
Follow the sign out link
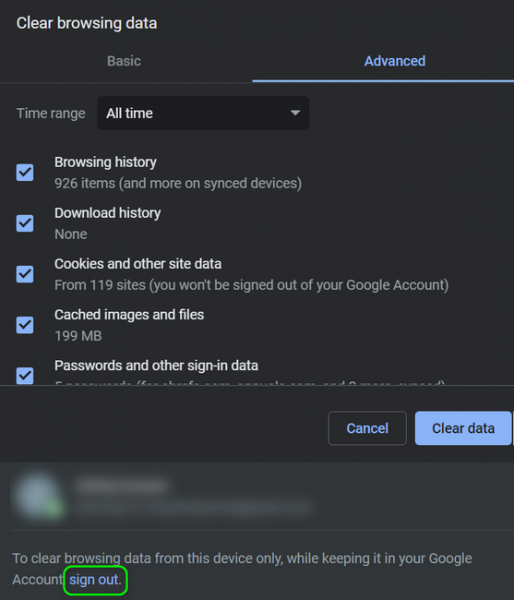coord(94,580)
